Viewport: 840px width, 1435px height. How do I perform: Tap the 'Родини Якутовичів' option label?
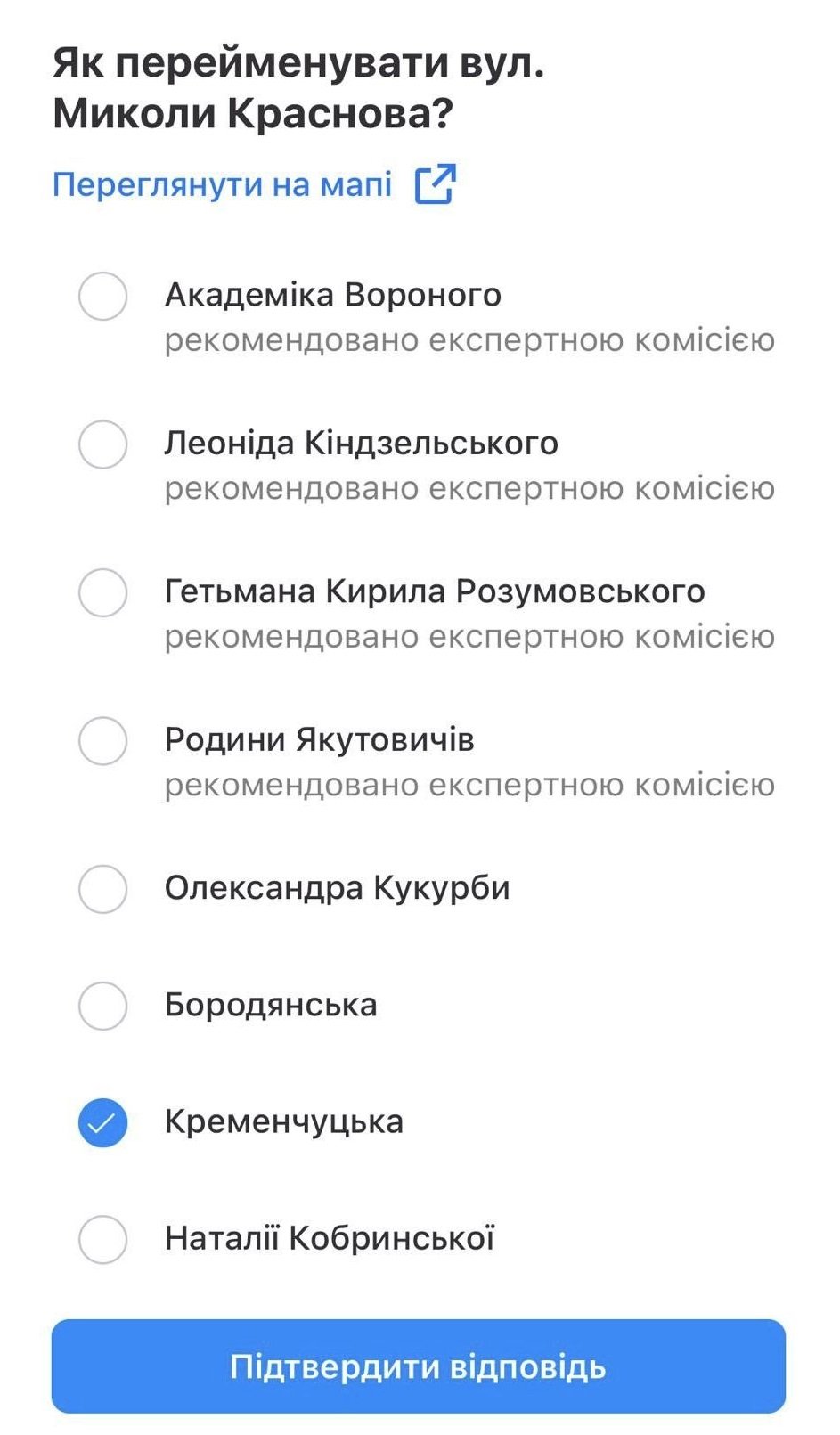[319, 739]
